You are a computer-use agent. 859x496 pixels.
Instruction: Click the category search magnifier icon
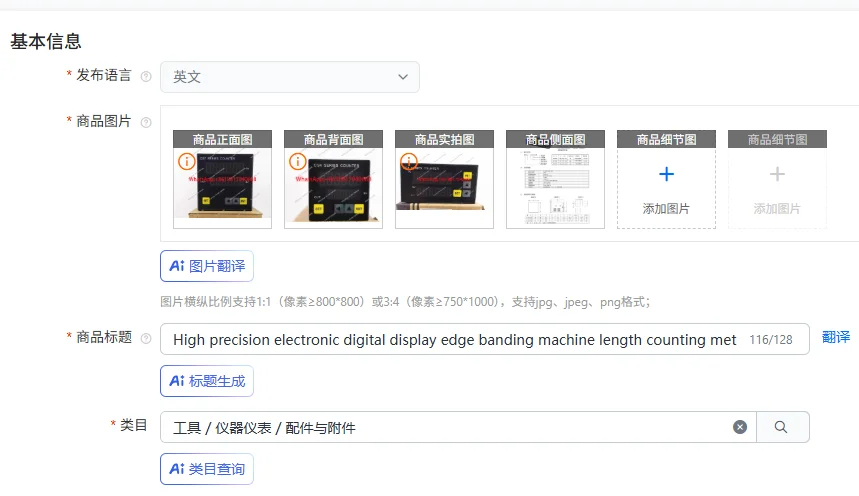[781, 427]
